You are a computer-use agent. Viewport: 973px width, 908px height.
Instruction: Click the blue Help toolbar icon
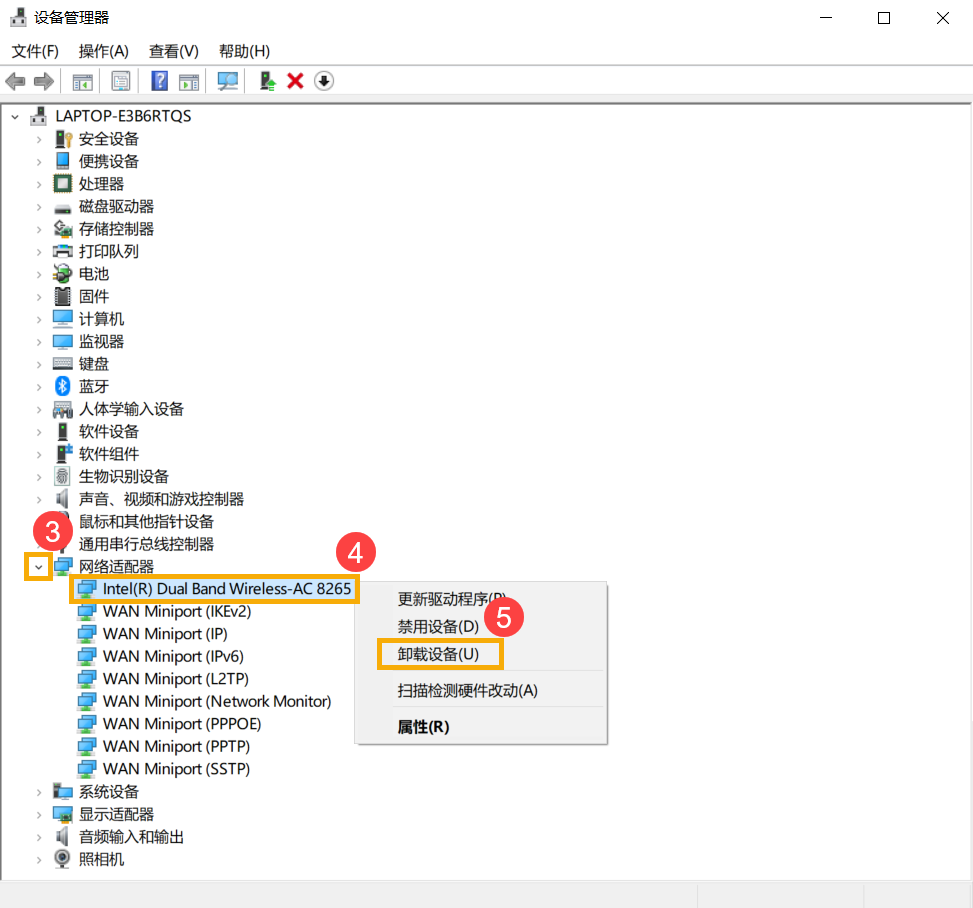pyautogui.click(x=159, y=81)
